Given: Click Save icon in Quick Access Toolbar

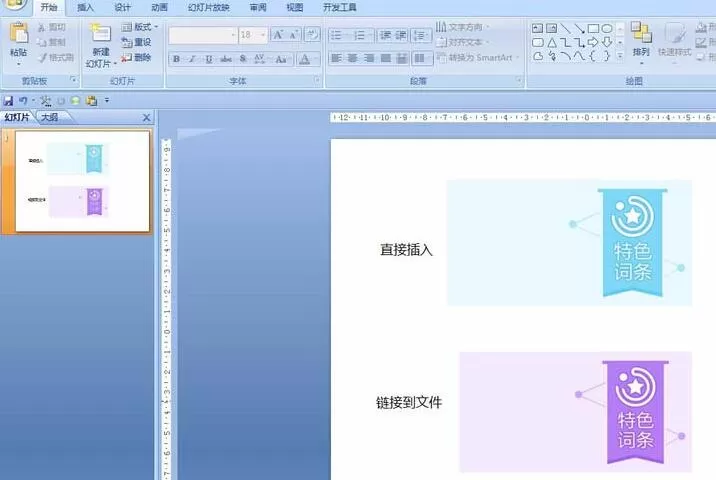Looking at the screenshot, I should tap(8, 100).
